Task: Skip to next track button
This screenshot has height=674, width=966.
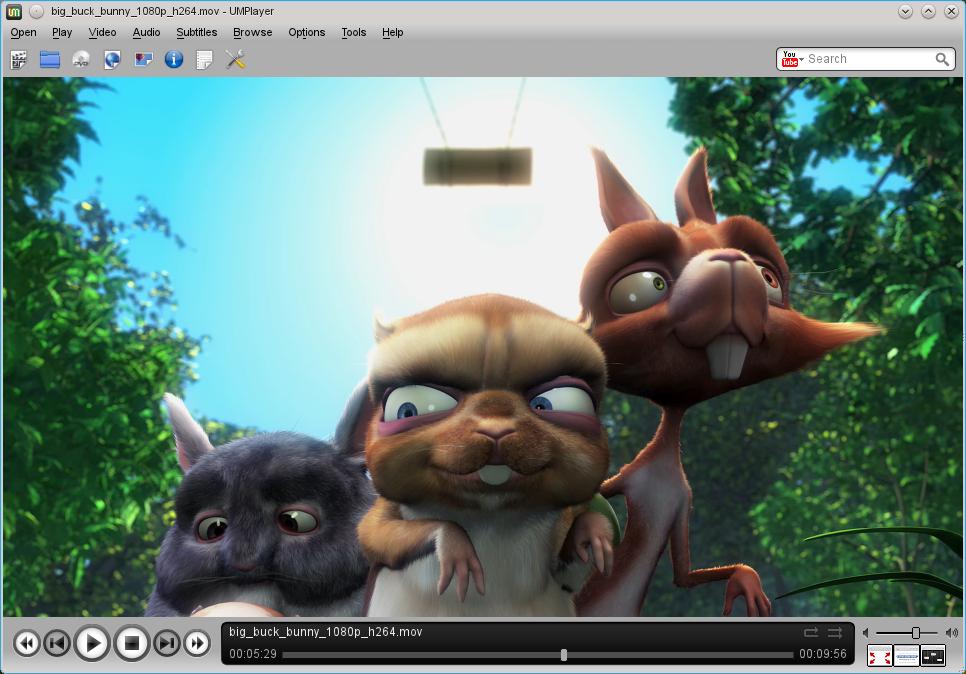Action: click(x=166, y=644)
